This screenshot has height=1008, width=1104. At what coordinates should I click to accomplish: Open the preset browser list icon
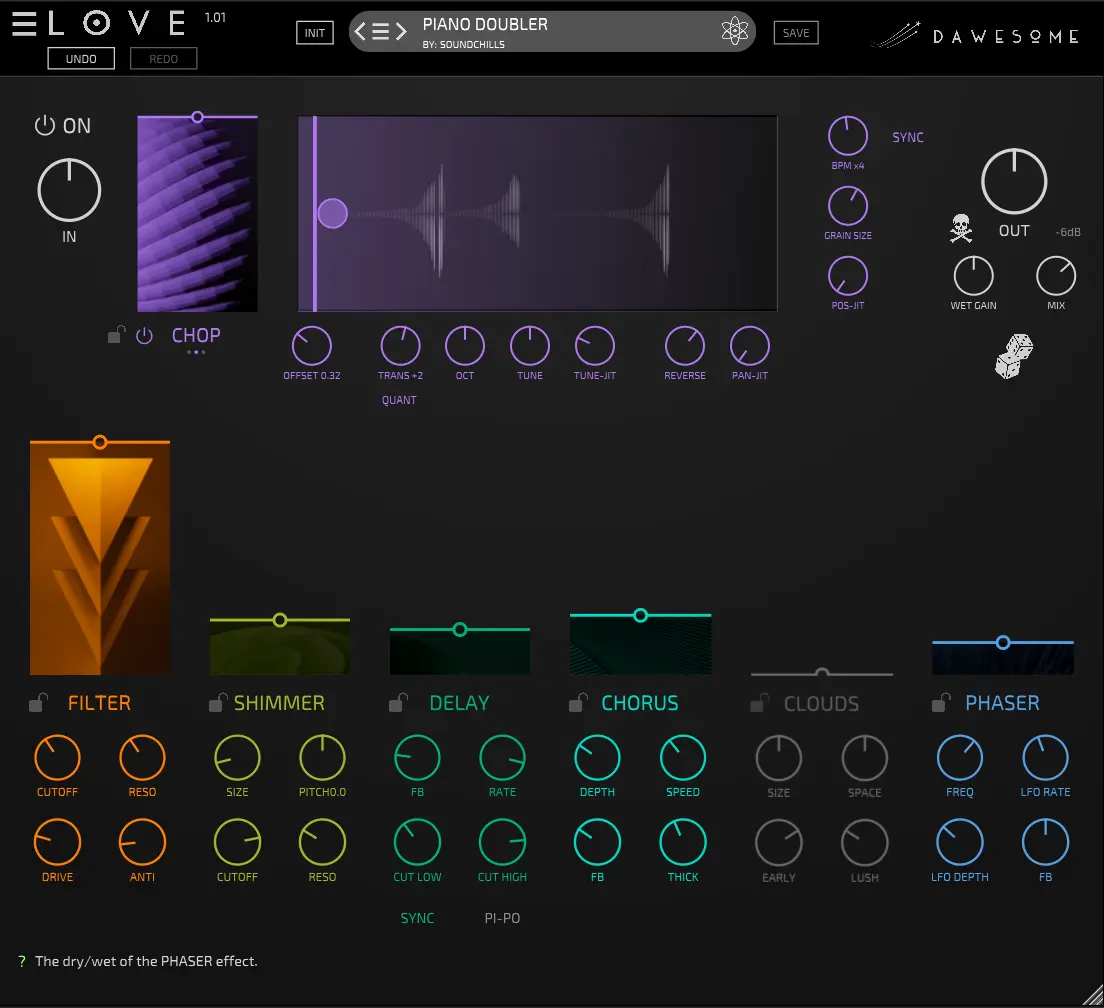coord(381,32)
